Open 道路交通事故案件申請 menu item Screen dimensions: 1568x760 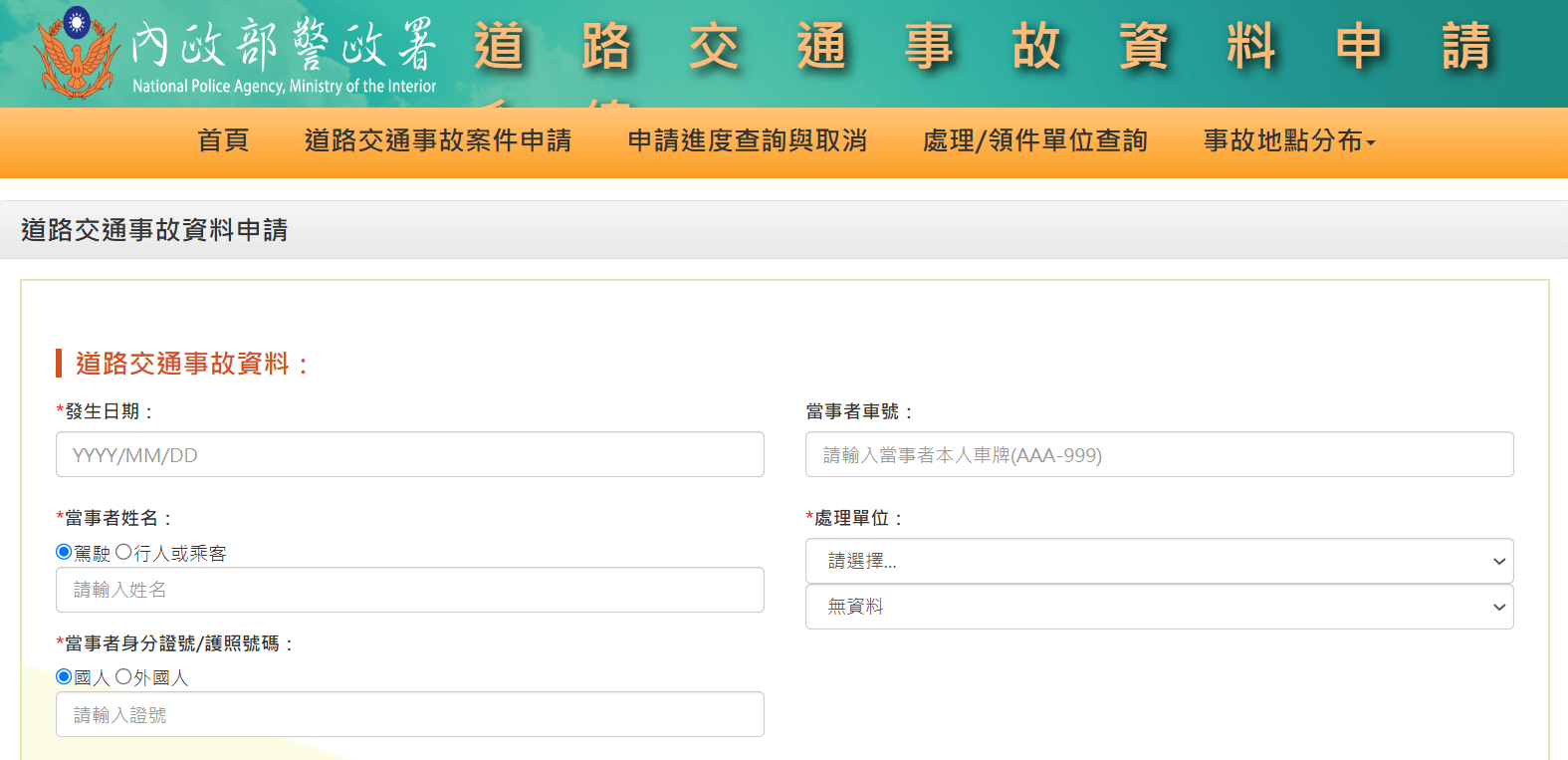coord(438,140)
